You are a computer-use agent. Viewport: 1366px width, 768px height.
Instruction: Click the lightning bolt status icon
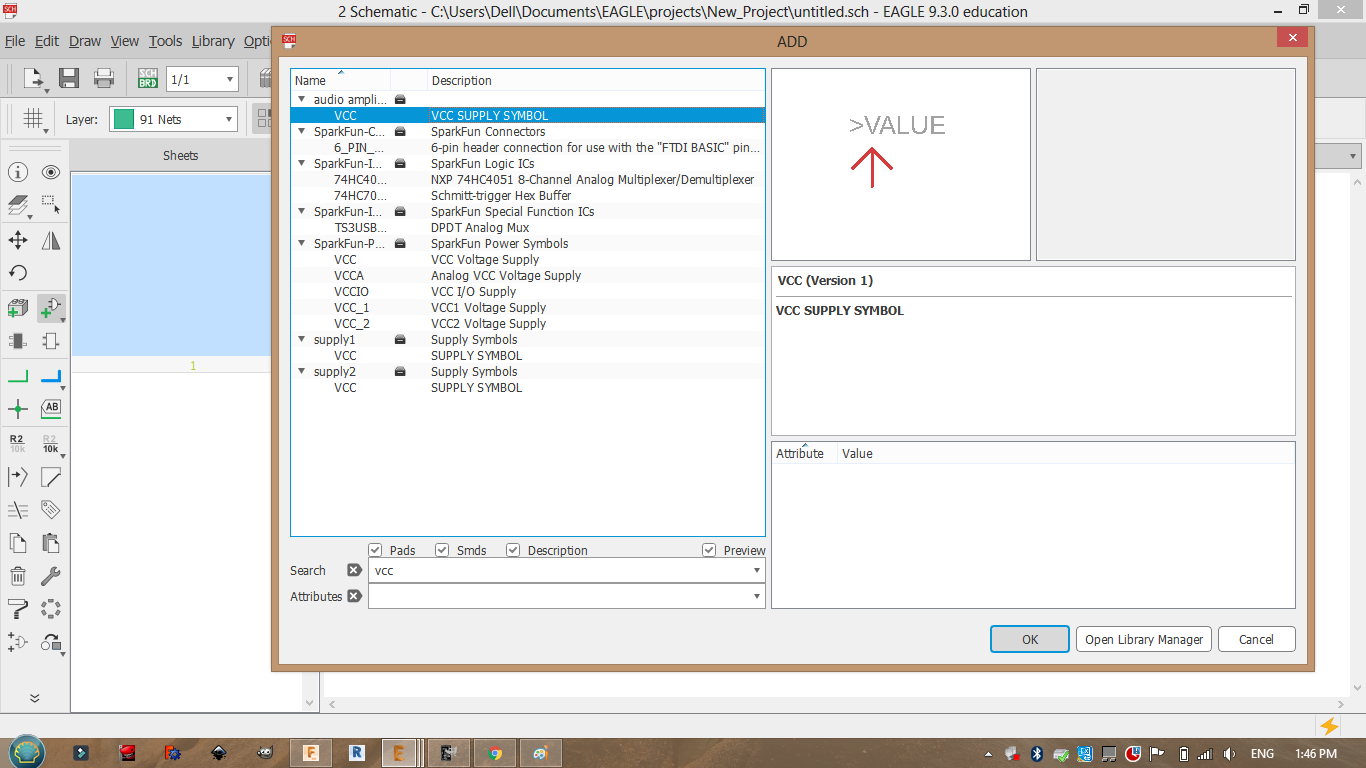1329,726
